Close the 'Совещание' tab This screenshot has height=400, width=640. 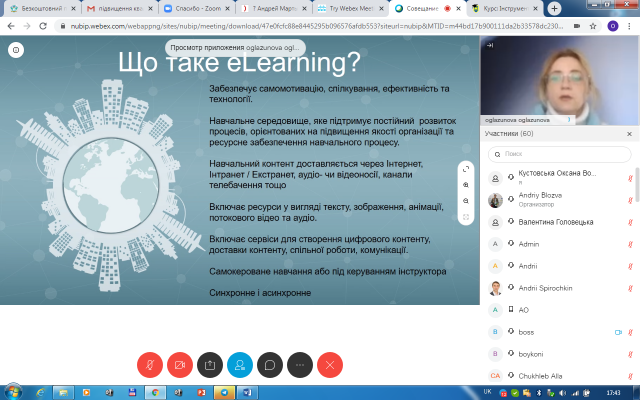click(x=458, y=9)
